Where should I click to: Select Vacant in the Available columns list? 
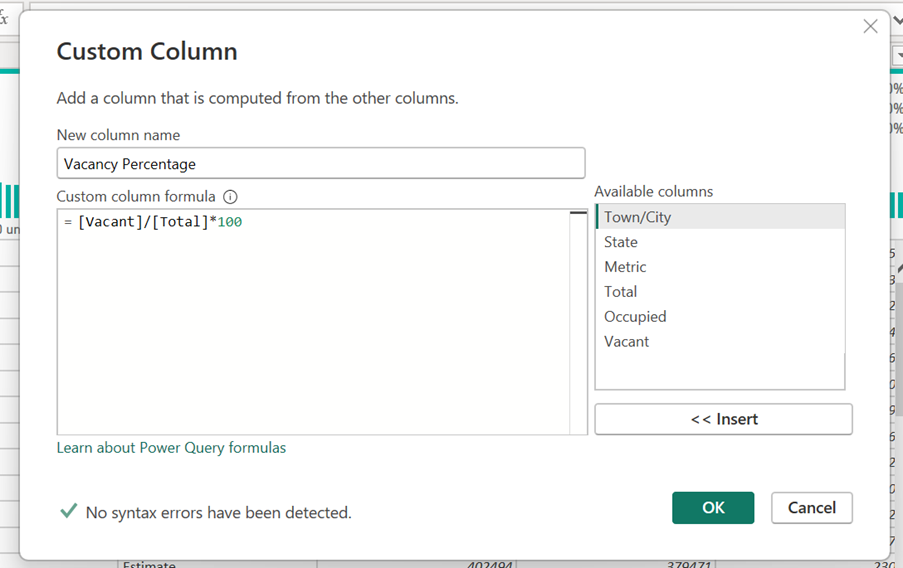click(627, 342)
